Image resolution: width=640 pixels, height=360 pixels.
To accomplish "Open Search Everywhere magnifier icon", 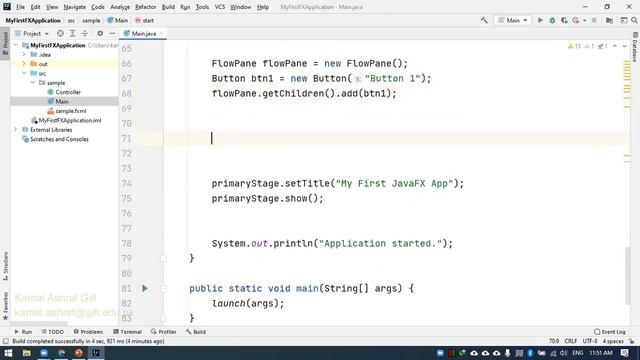I will pyautogui.click(x=634, y=20).
